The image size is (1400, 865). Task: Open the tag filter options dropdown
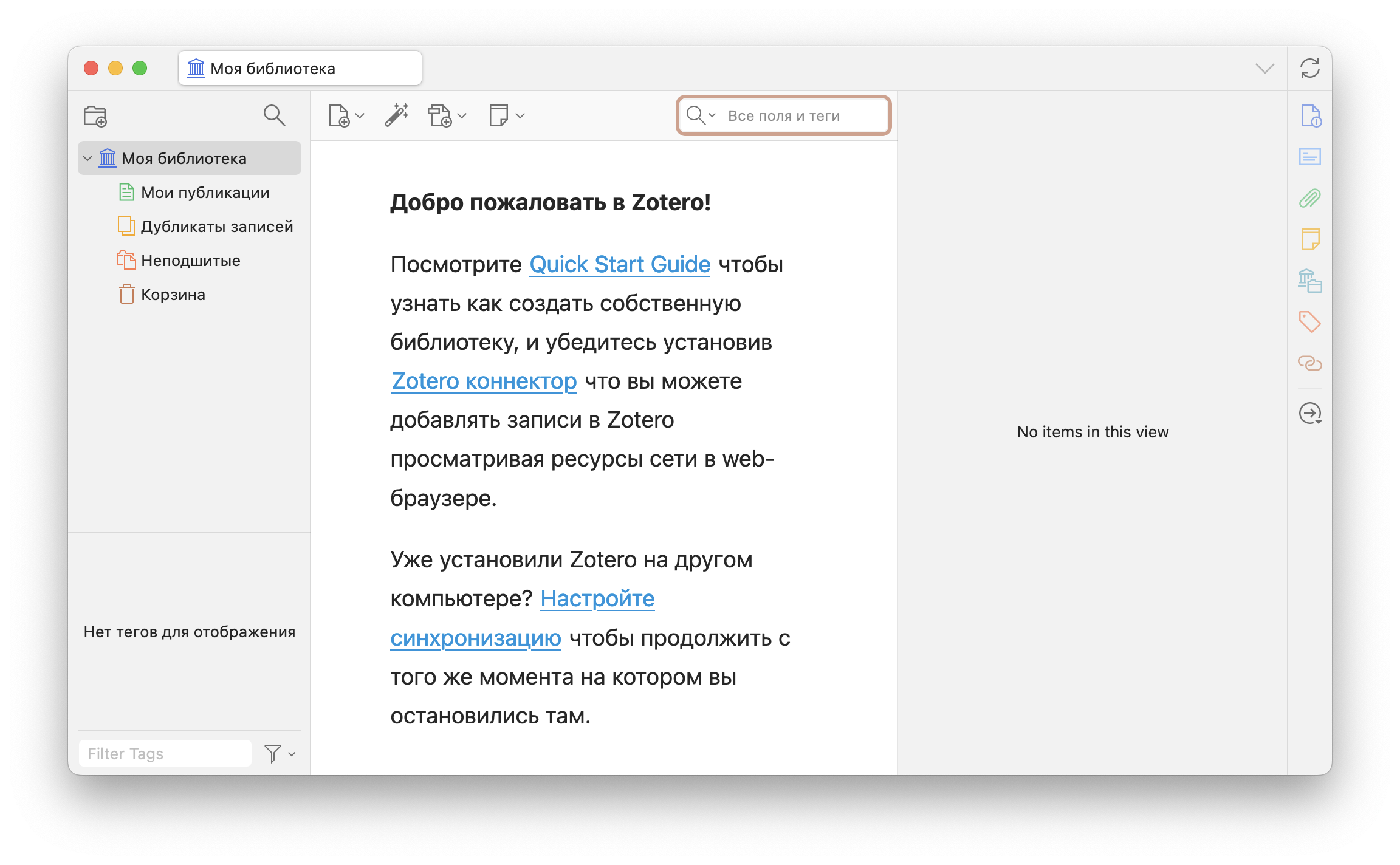[x=280, y=754]
